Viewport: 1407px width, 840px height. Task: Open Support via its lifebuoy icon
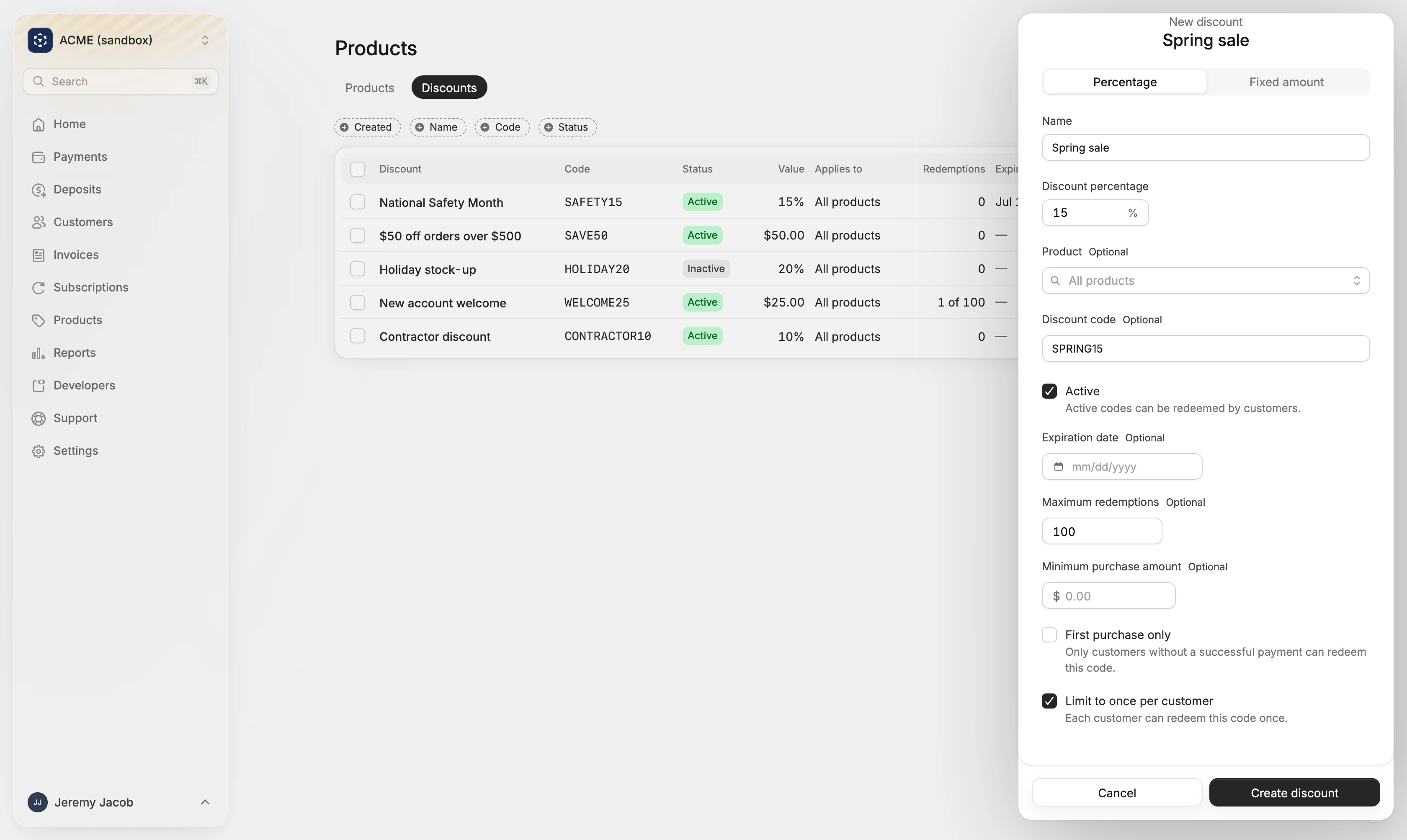pos(39,419)
